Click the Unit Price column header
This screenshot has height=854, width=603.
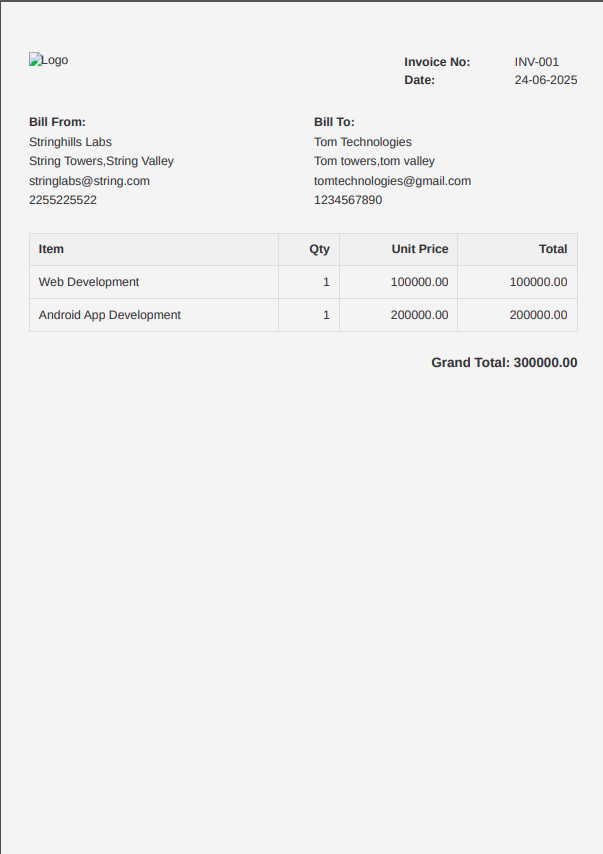[x=419, y=249]
